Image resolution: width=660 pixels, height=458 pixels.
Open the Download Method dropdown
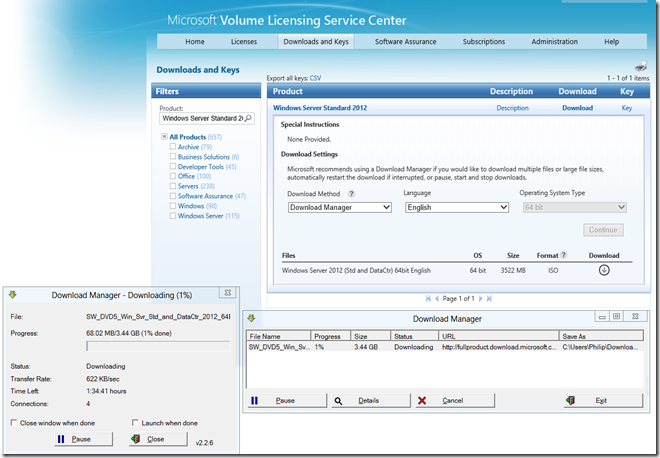point(340,207)
